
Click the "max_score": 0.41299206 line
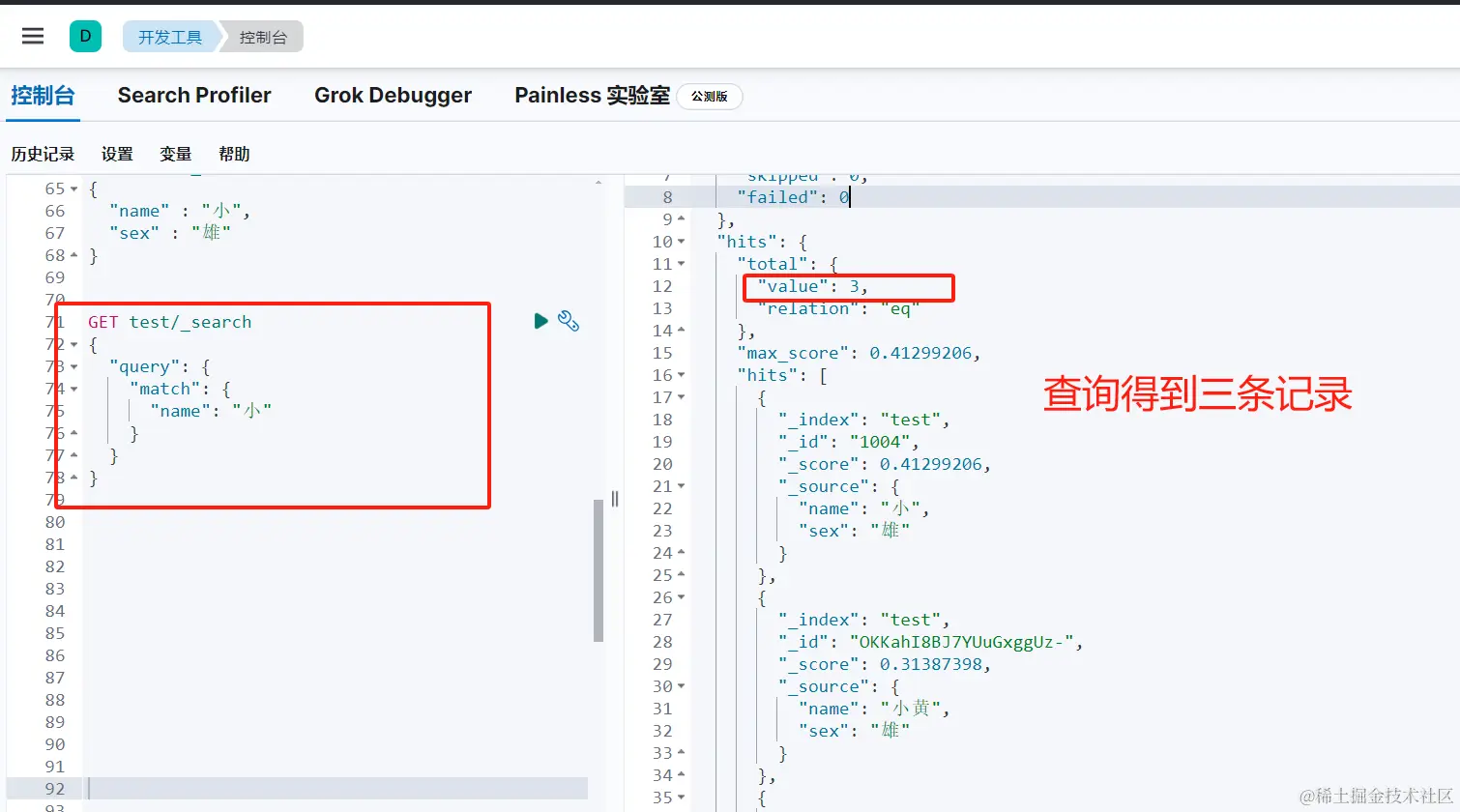(859, 353)
